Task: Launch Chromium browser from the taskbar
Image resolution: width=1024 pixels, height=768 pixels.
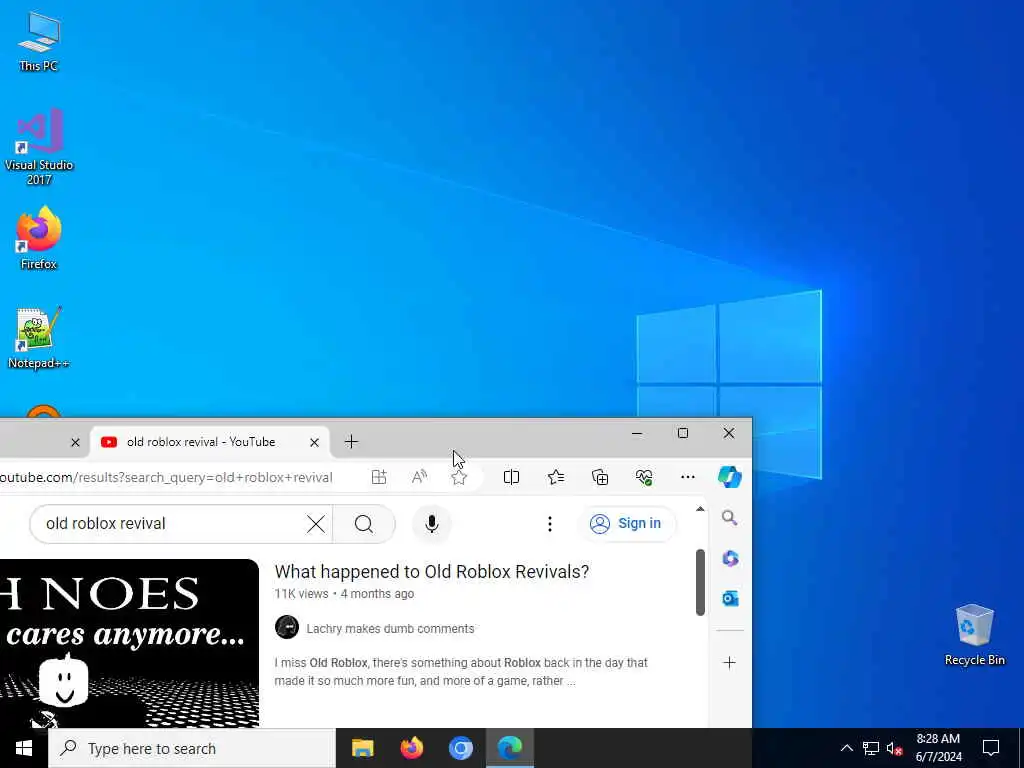Action: click(x=460, y=748)
